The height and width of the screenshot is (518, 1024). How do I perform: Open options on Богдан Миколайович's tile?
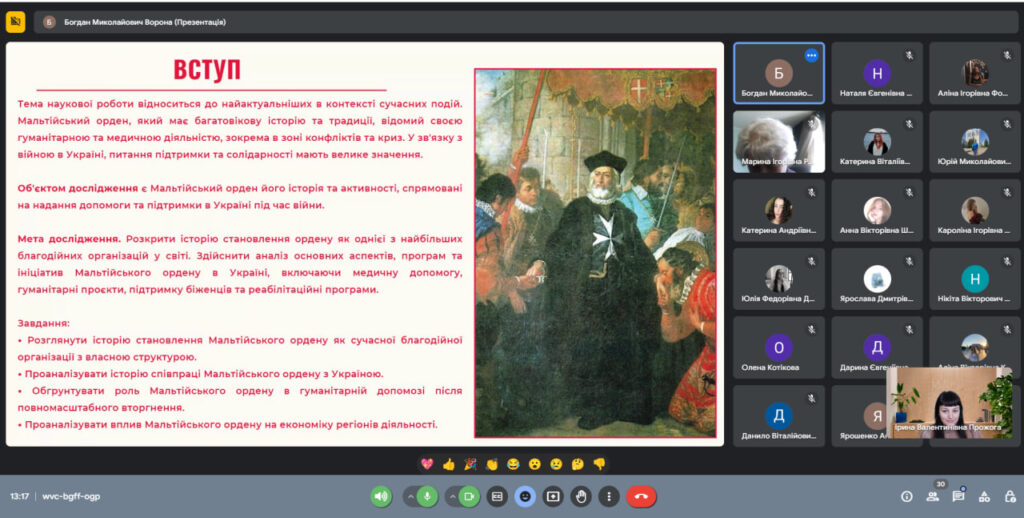point(811,55)
